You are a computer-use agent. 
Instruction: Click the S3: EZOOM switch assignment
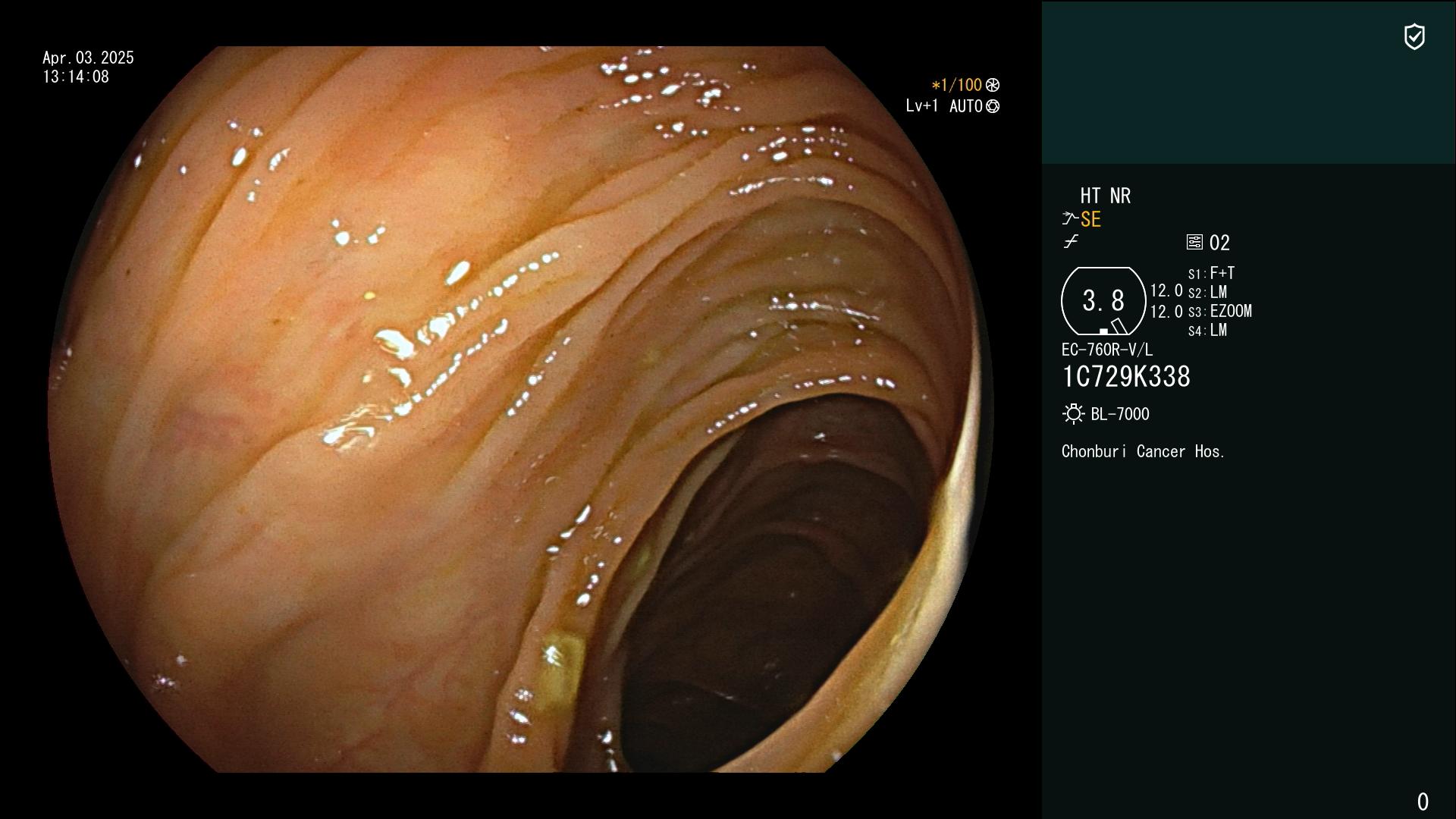1220,311
